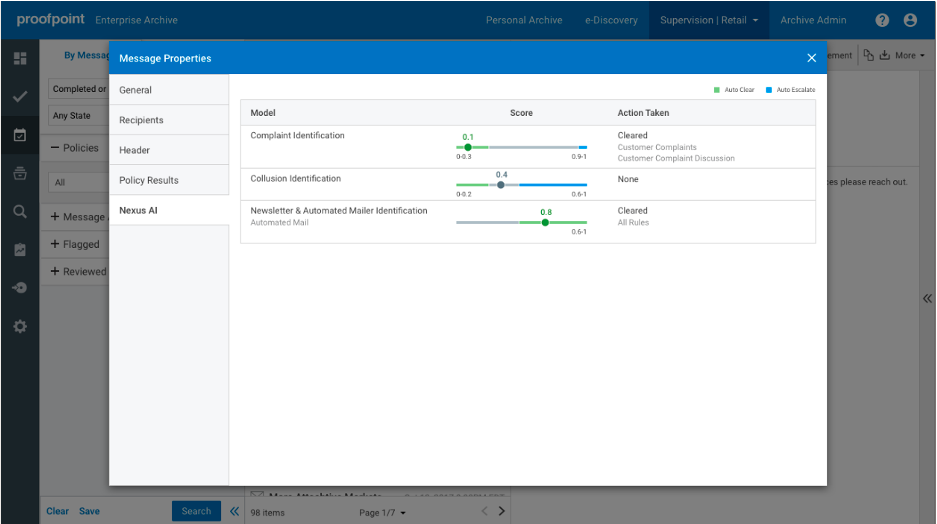Collapse the filter panel double chevron
This screenshot has height=524, width=937.
click(x=234, y=511)
